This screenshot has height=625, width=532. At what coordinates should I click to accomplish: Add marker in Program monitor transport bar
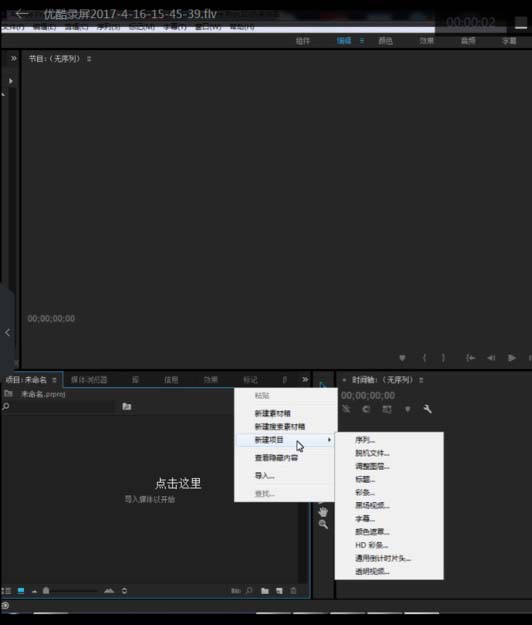point(402,358)
